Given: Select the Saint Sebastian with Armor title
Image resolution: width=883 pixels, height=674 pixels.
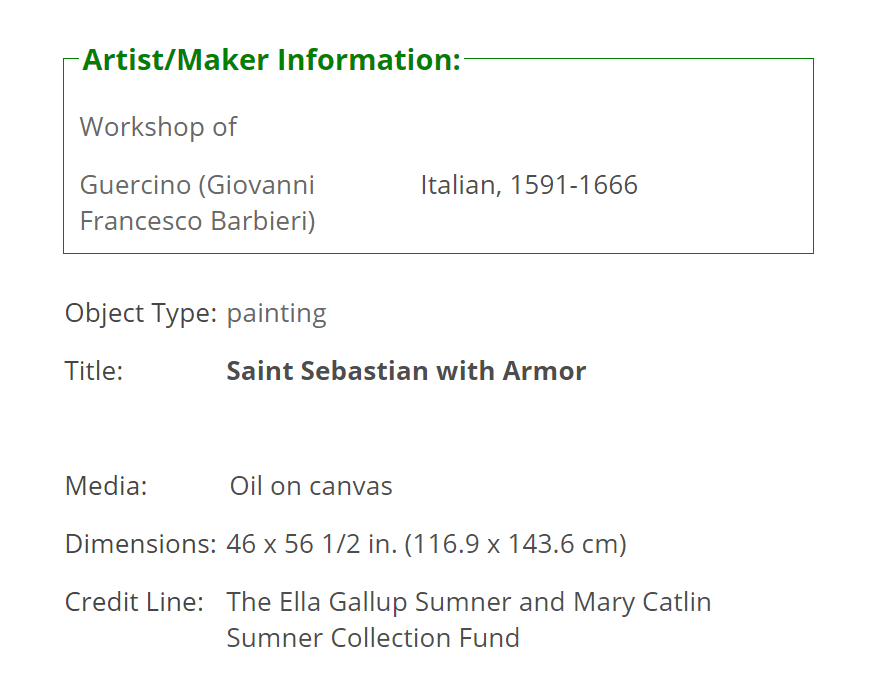Looking at the screenshot, I should [406, 371].
